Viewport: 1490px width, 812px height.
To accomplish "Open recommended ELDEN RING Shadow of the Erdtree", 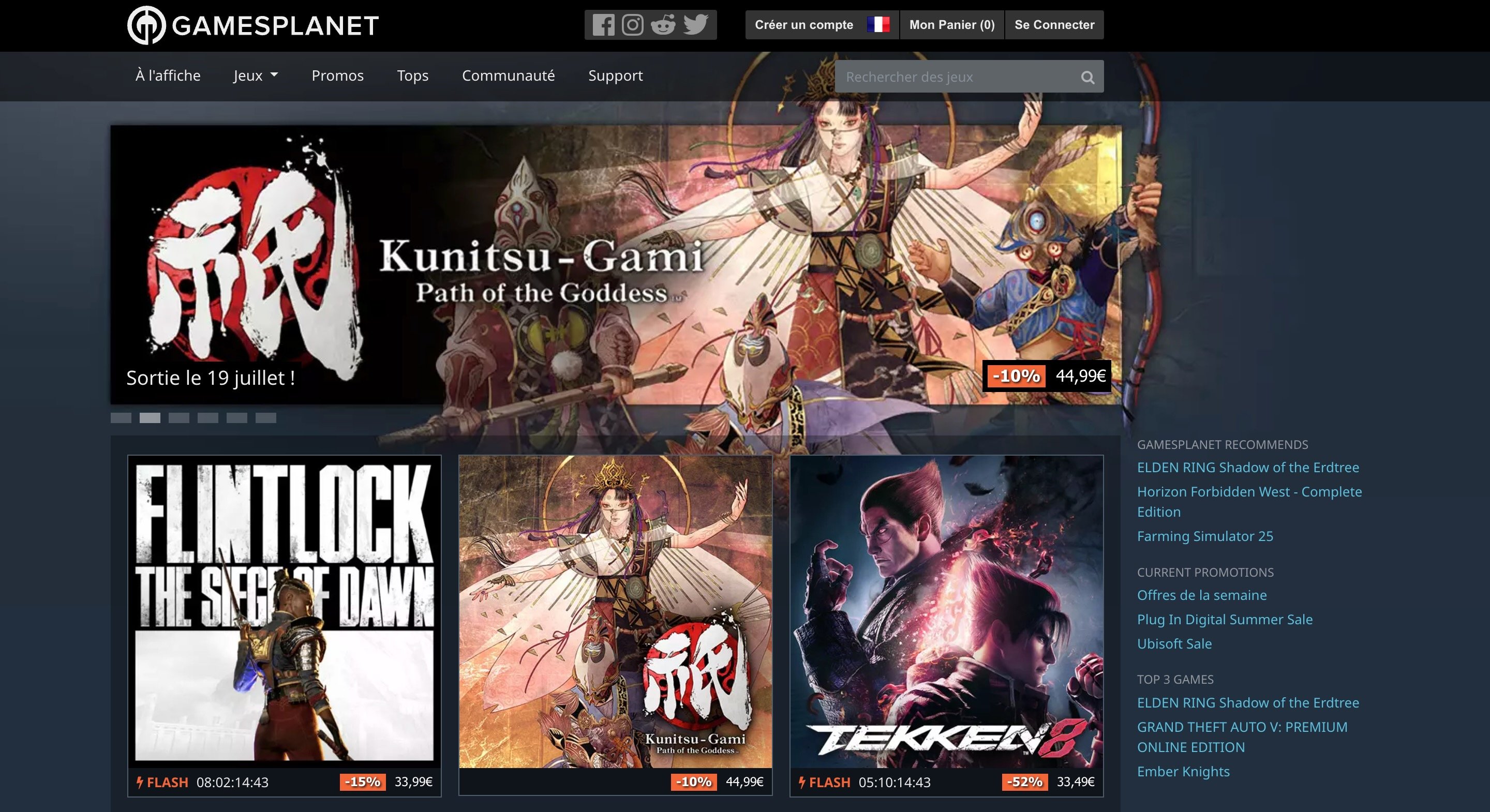I will 1248,468.
